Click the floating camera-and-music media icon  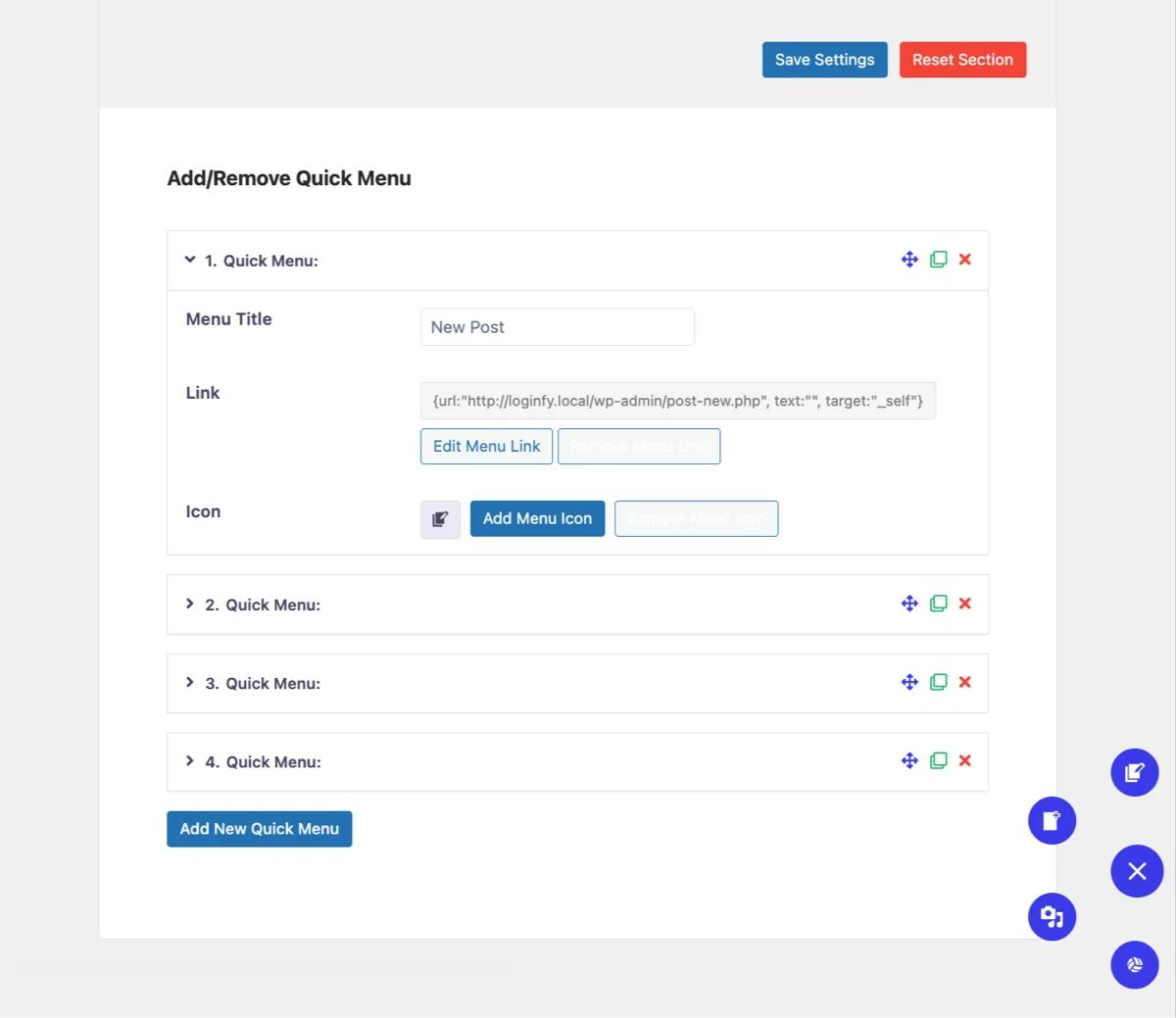tap(1052, 916)
